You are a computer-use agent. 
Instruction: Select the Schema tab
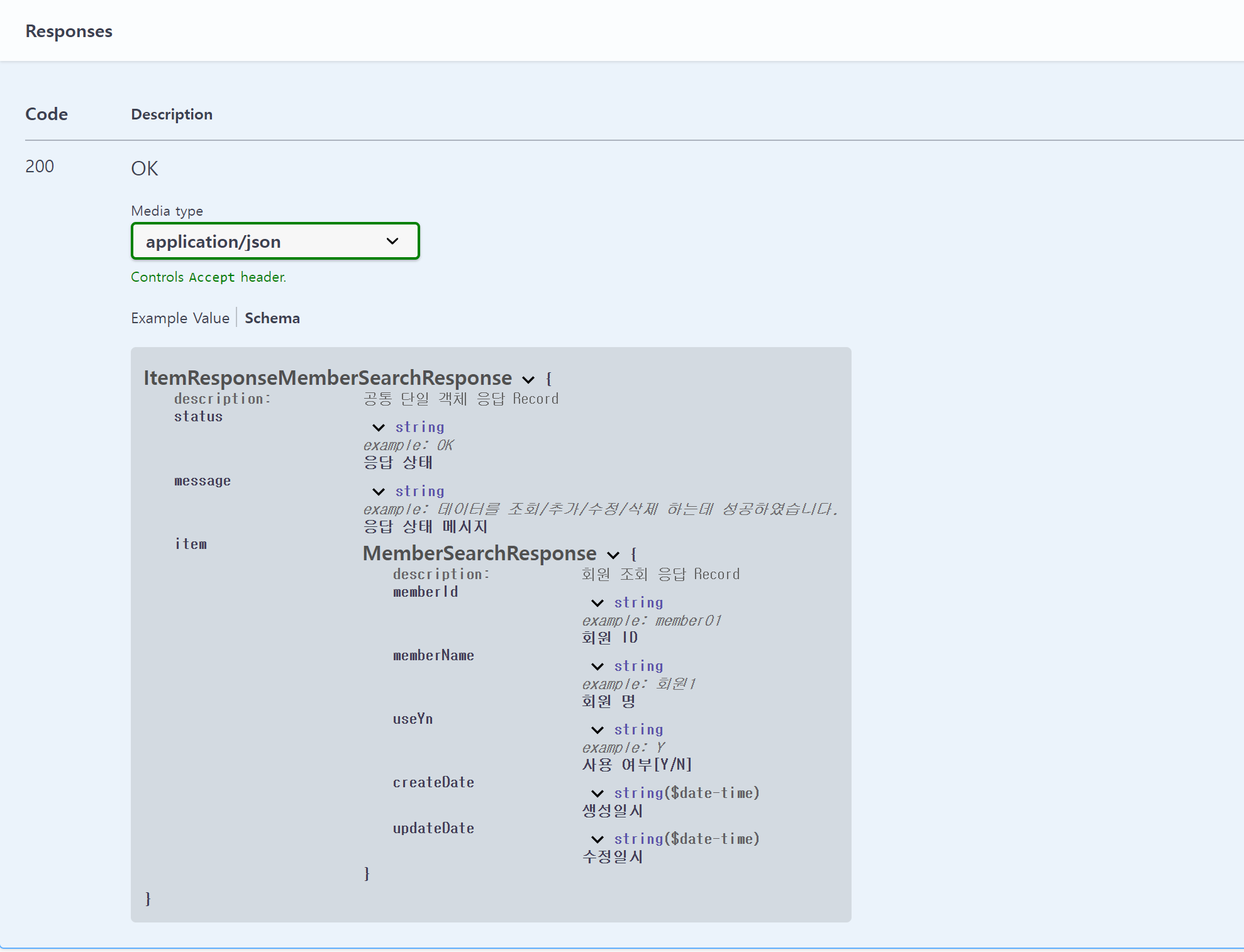click(272, 318)
